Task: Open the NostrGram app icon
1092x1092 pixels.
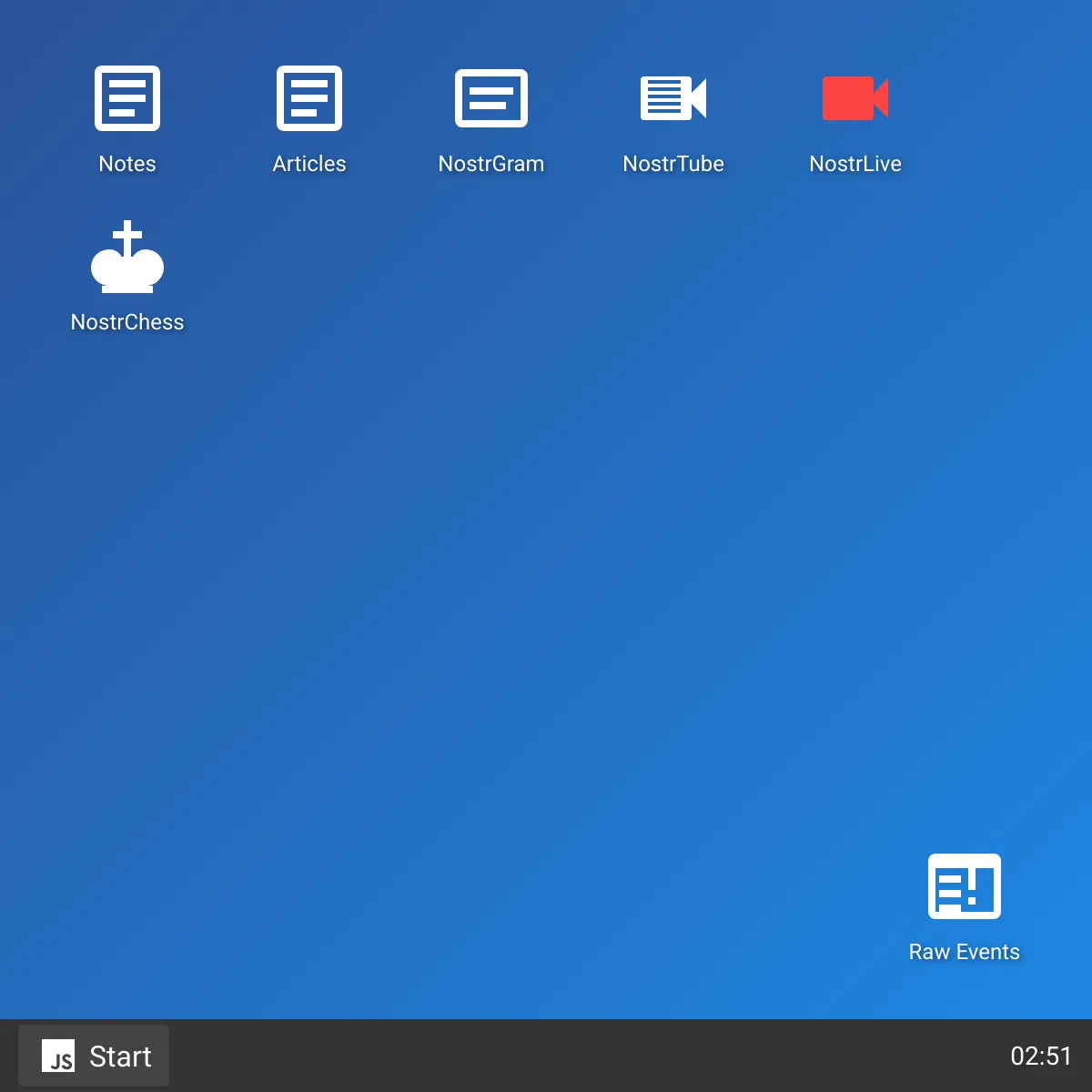Action: tap(491, 98)
